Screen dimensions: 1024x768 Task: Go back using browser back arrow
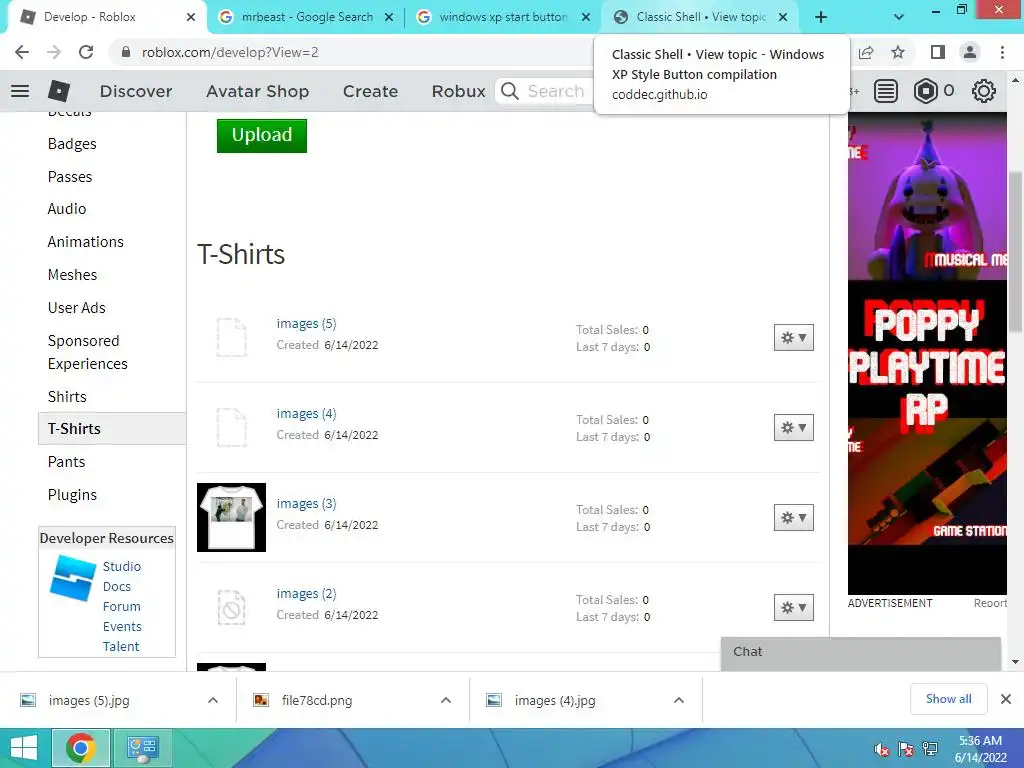[22, 52]
